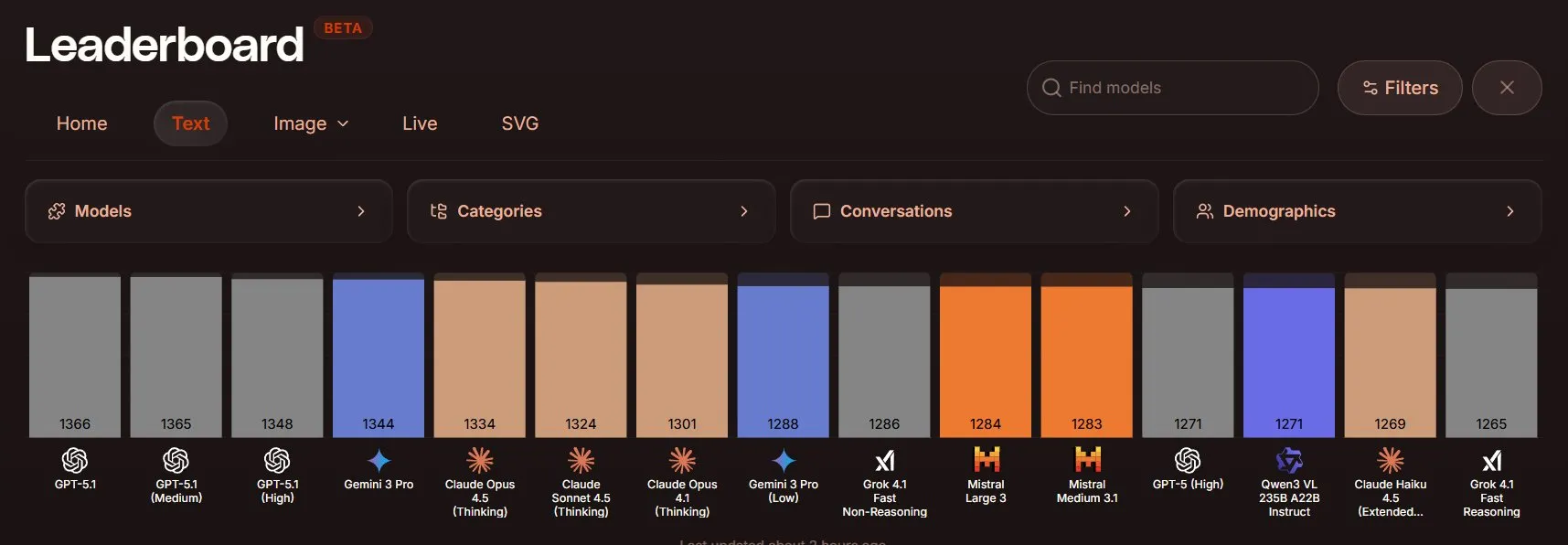1568x545 pixels.
Task: Click the chat bubble icon on Conversations panel
Action: click(821, 211)
